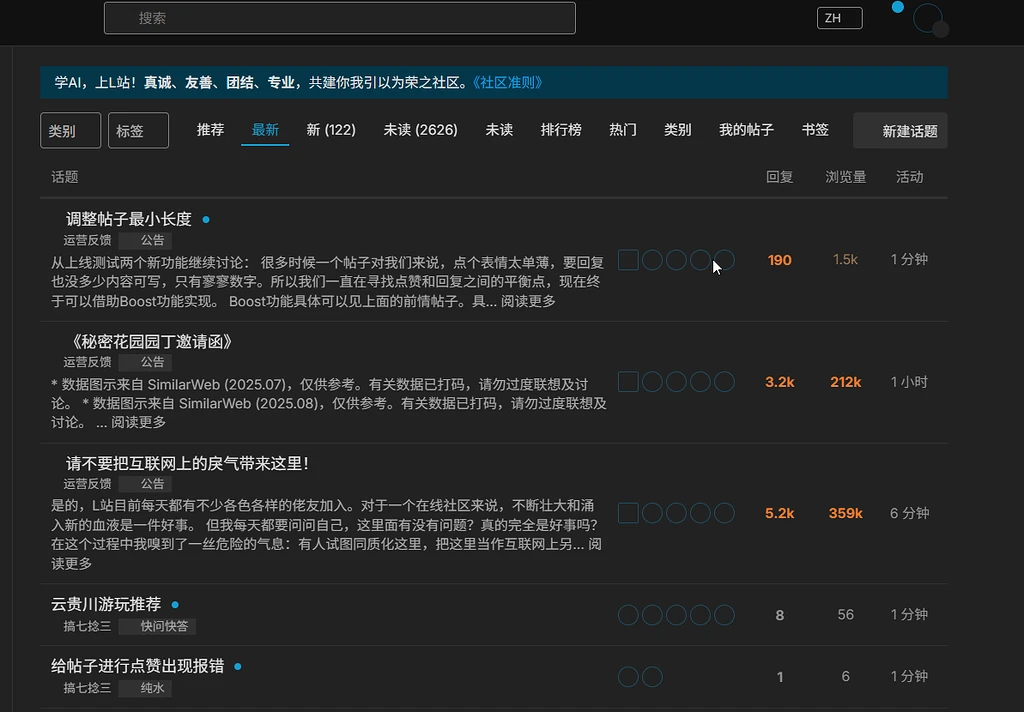
Task: Click 搞七捻三 category under 给帖子进行点赞出现报错
Action: tap(88, 688)
